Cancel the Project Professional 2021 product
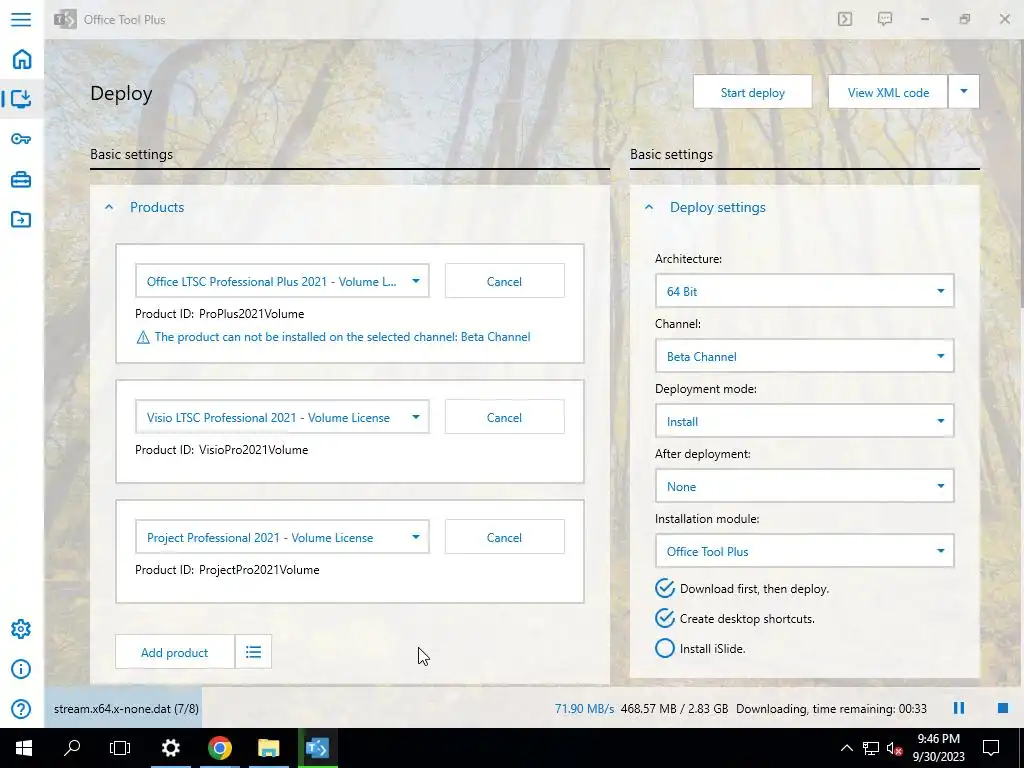The image size is (1024, 768). click(504, 537)
